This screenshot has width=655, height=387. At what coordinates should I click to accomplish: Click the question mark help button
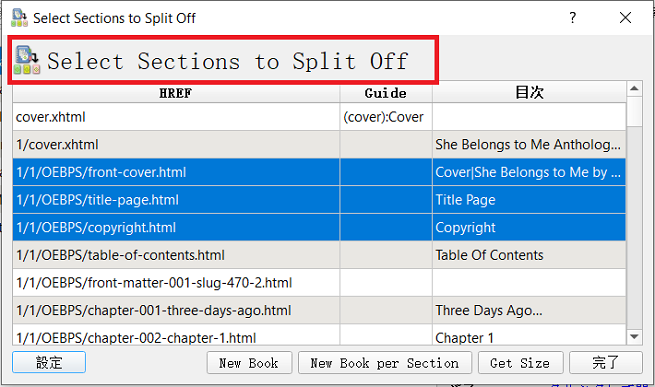click(573, 18)
